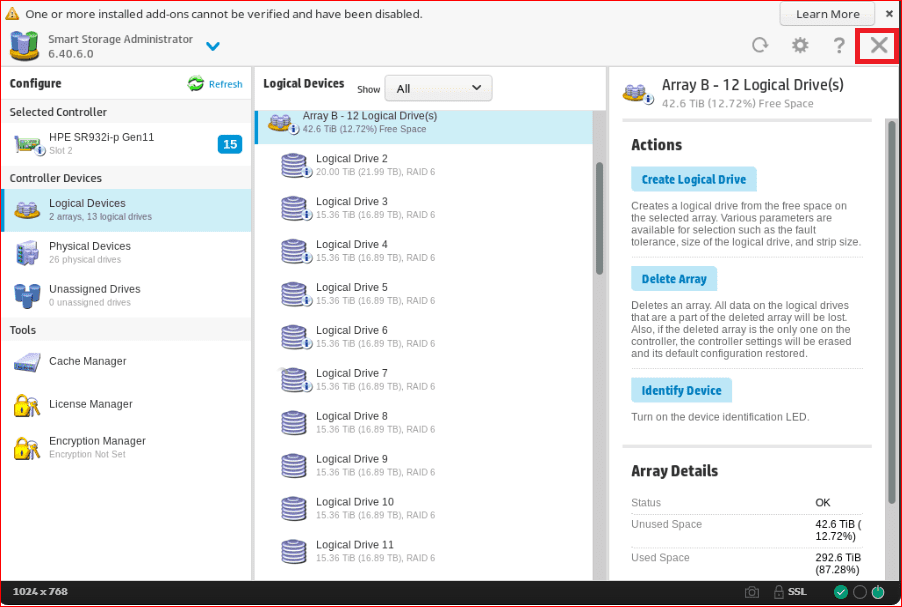This screenshot has width=902, height=607.
Task: Open License Manager tool
Action: tap(90, 405)
